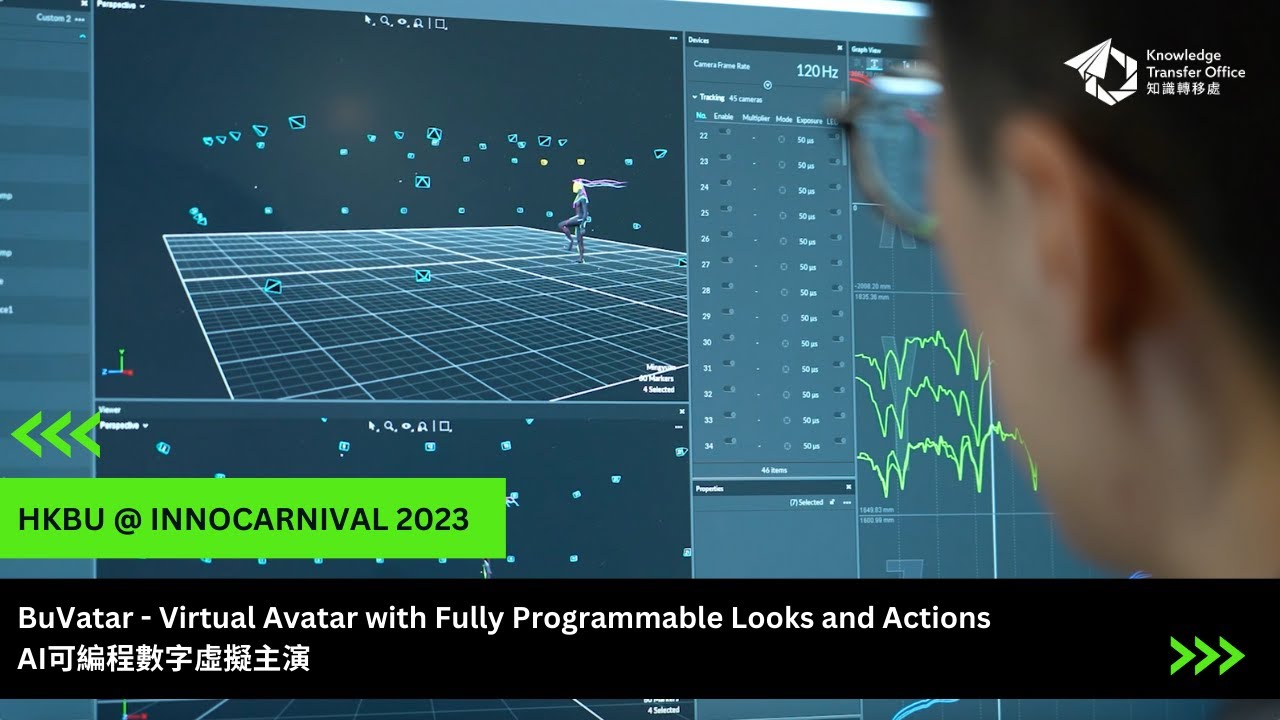The height and width of the screenshot is (720, 1280).
Task: Collapse the Tracking cameras group
Action: pyautogui.click(x=694, y=97)
